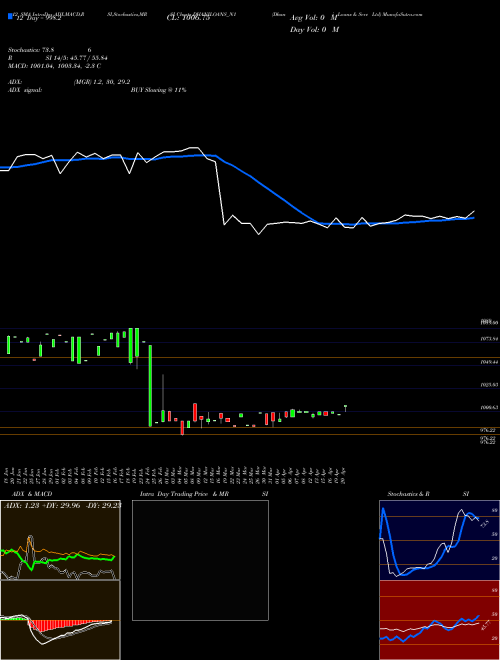Click the empty intraday trading price chart box
500x660 pixels.
(200, 560)
